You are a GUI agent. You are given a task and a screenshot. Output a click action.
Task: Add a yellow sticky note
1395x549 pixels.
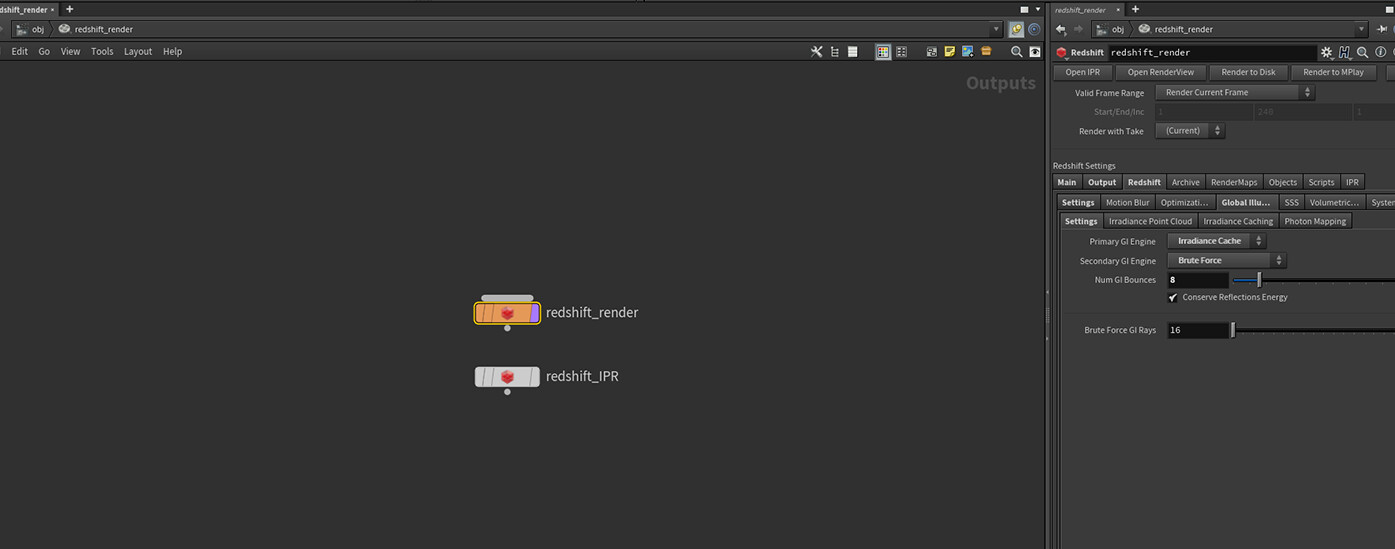(x=950, y=52)
